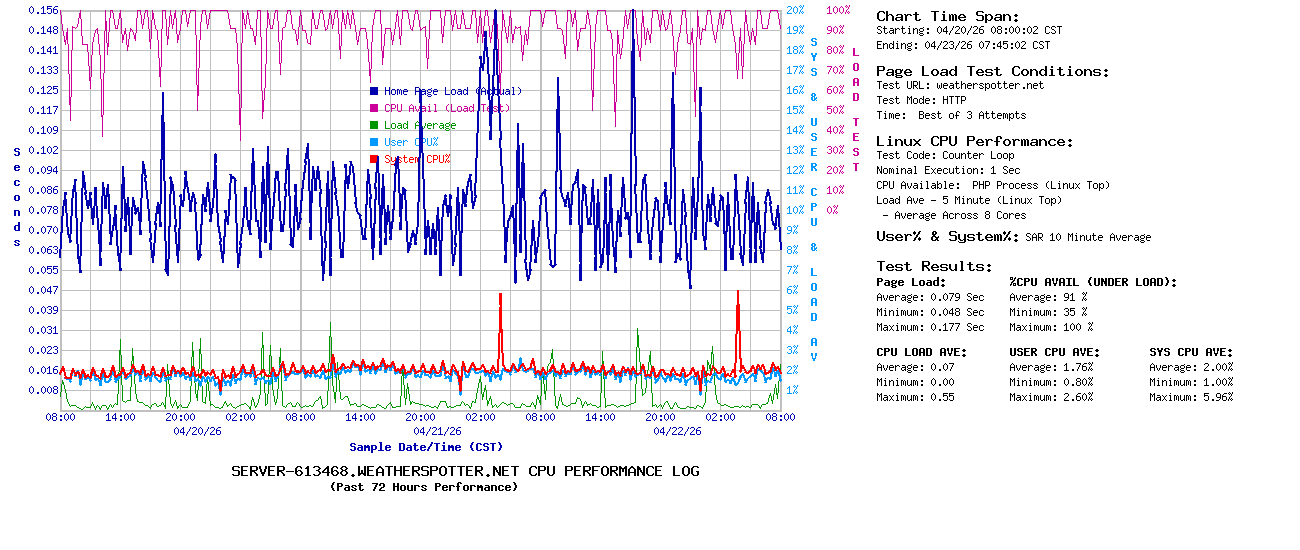Click the 04/21/26 date label on x-axis
This screenshot has width=1300, height=550.
437,431
